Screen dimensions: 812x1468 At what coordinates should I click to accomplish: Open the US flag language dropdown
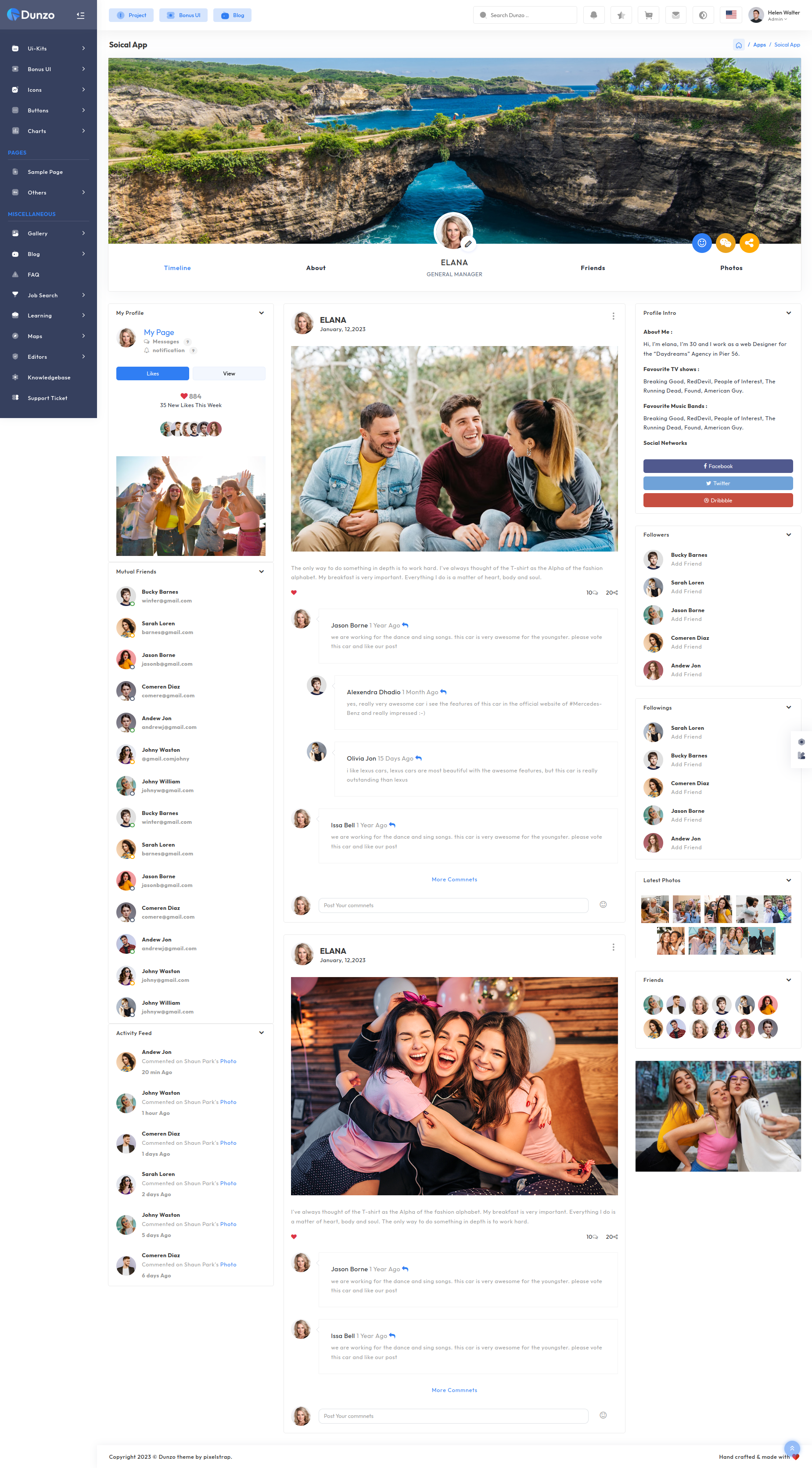point(730,15)
